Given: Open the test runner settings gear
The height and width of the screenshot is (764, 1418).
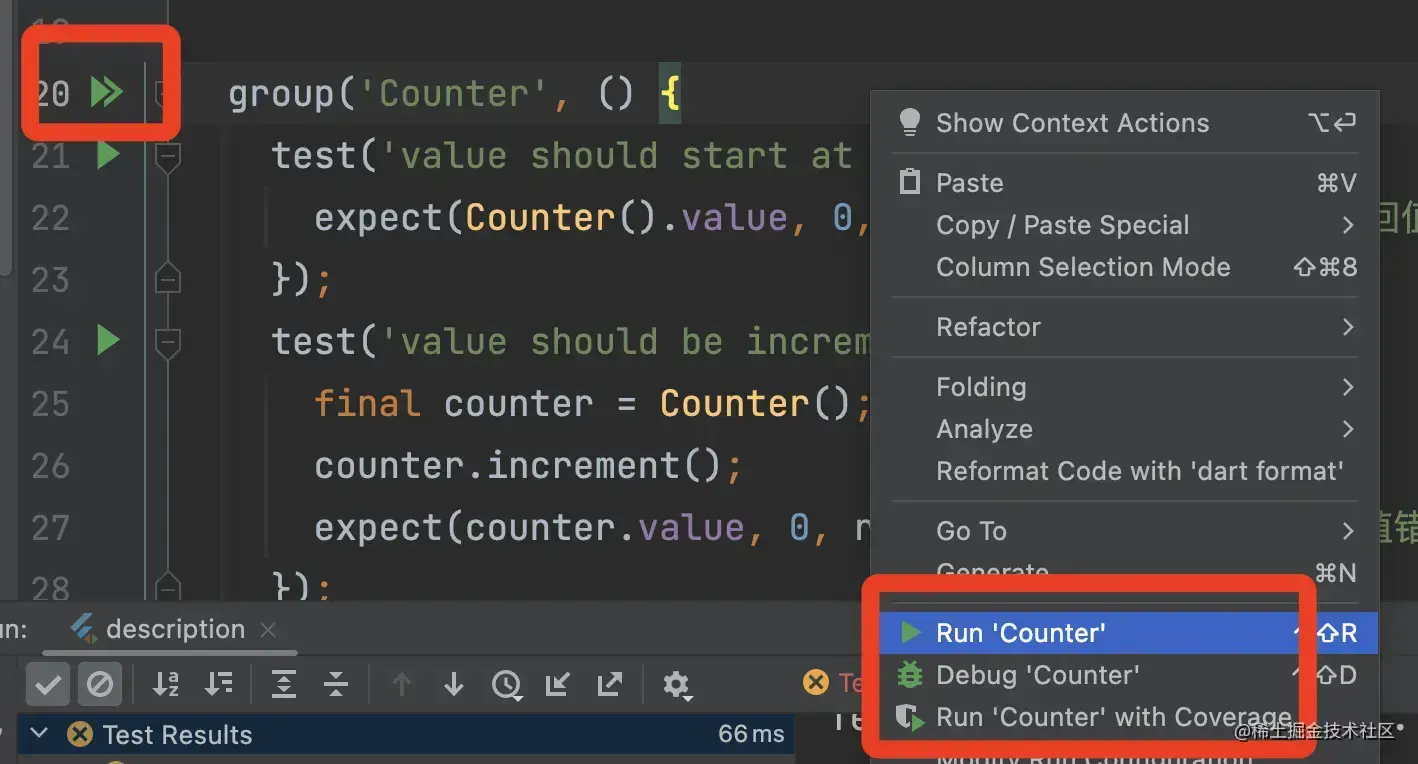Looking at the screenshot, I should pyautogui.click(x=677, y=685).
